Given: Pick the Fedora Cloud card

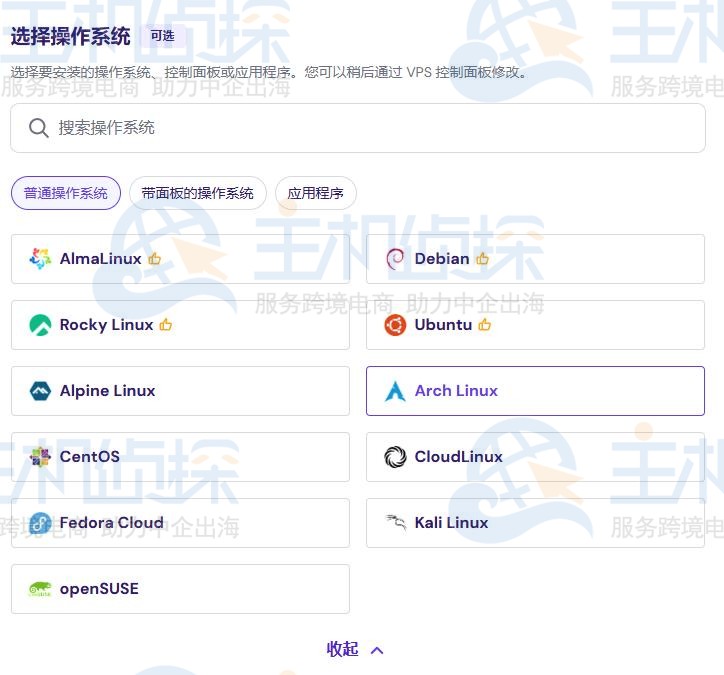Looking at the screenshot, I should tap(180, 523).
